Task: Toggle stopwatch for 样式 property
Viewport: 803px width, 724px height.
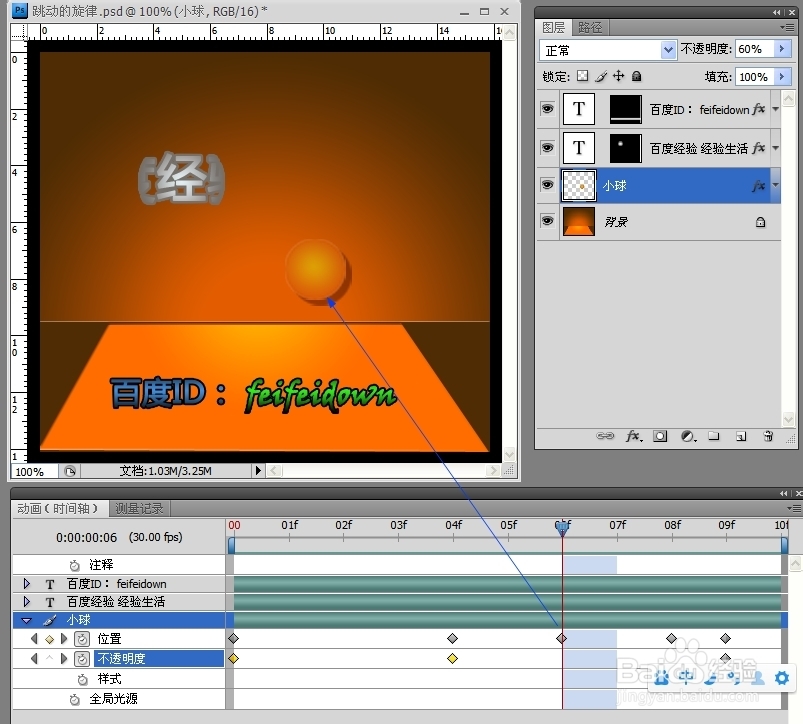Action: coord(82,679)
